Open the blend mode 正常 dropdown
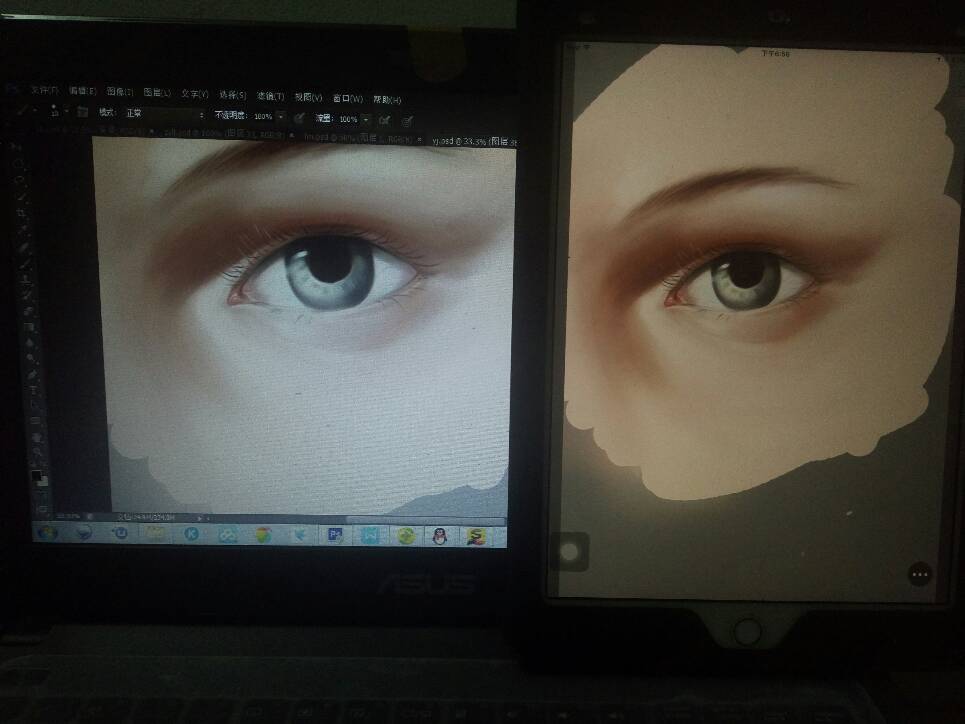The image size is (965, 724). tap(164, 114)
